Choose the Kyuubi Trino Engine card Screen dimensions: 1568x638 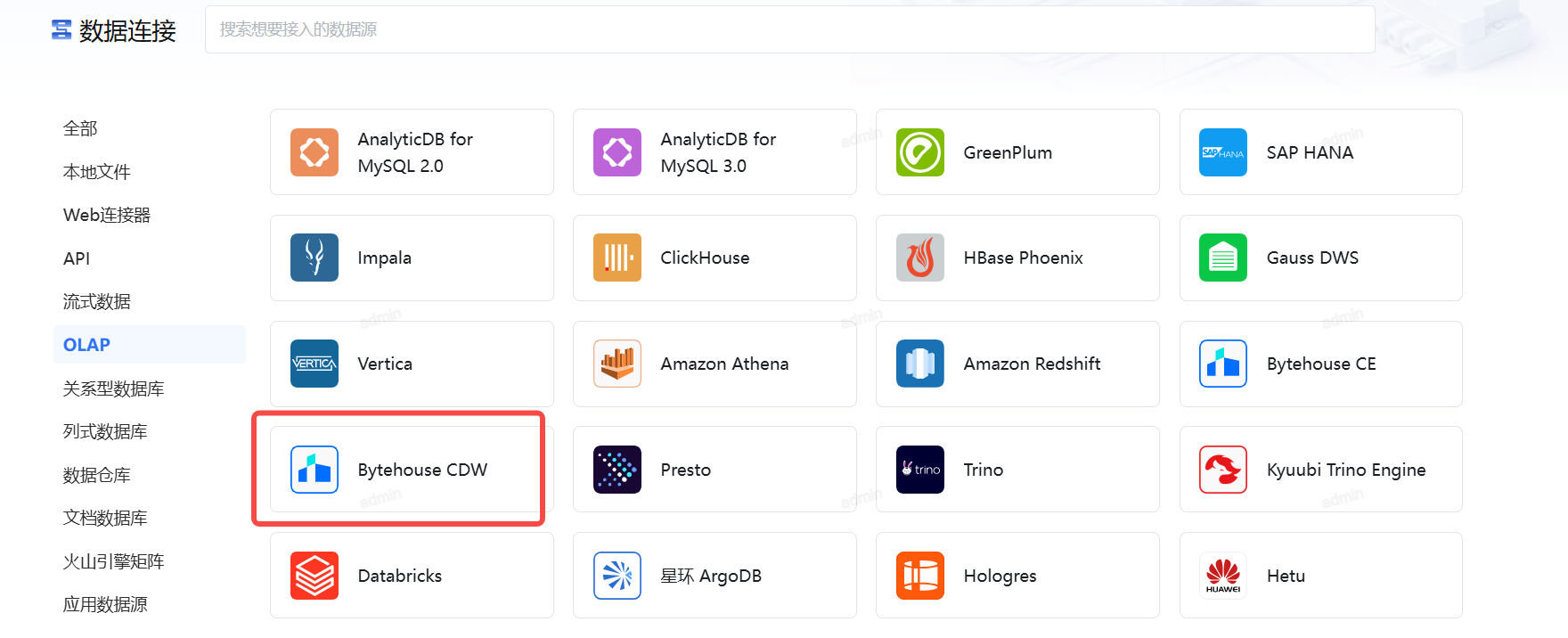click(1320, 470)
